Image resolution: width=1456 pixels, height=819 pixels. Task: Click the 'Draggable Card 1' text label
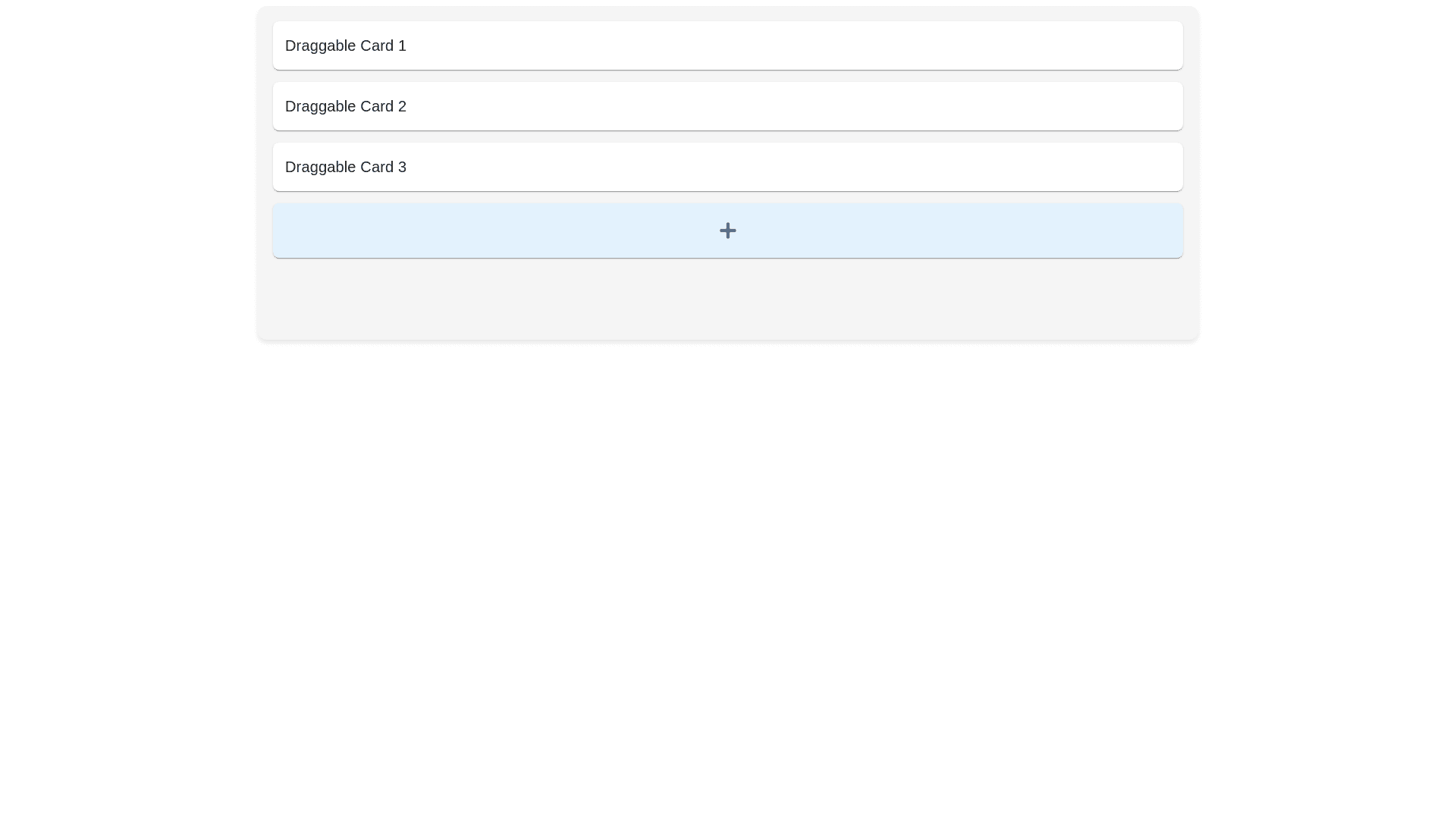point(345,45)
